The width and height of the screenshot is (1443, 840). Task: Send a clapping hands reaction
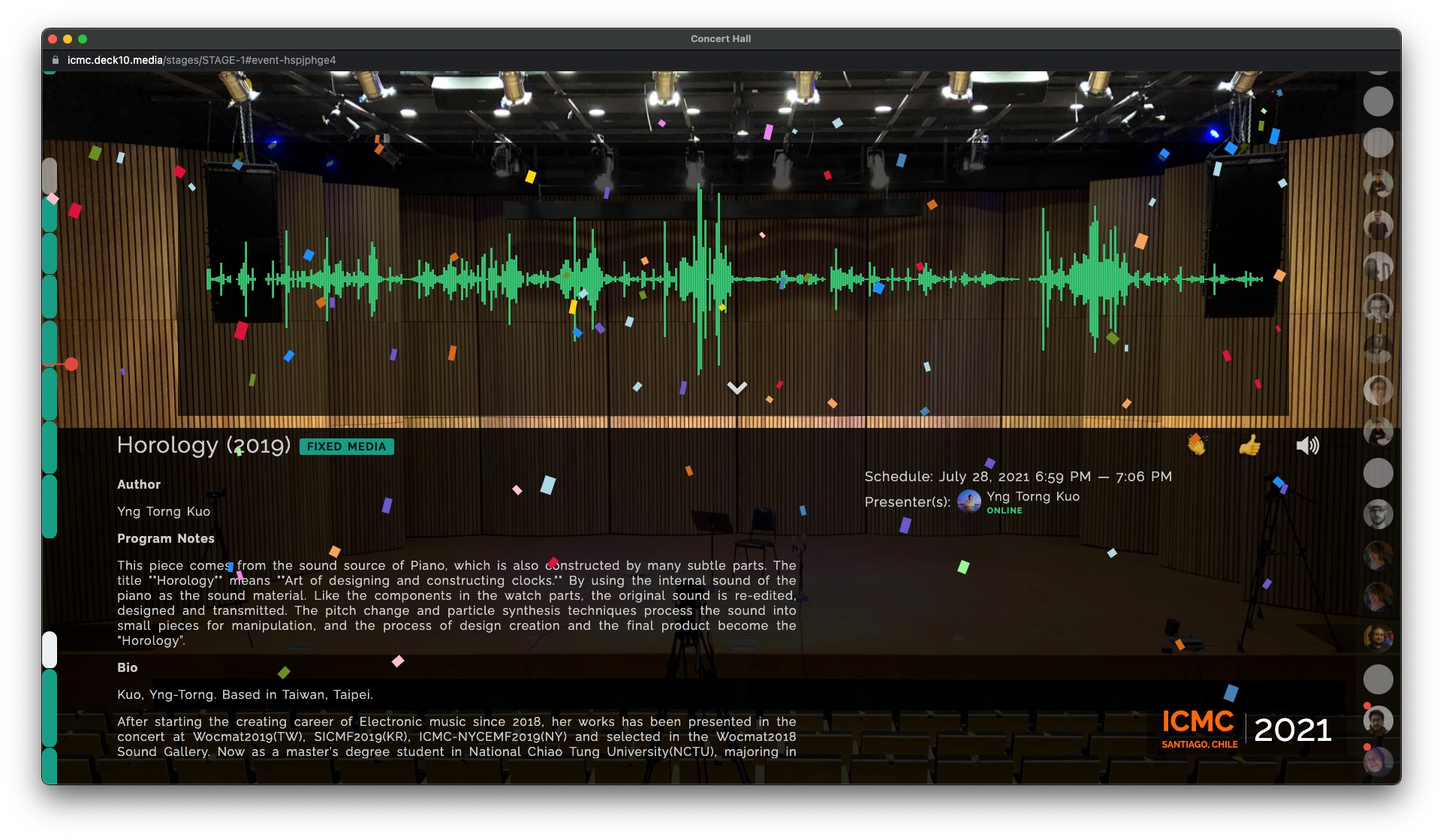[x=1196, y=445]
